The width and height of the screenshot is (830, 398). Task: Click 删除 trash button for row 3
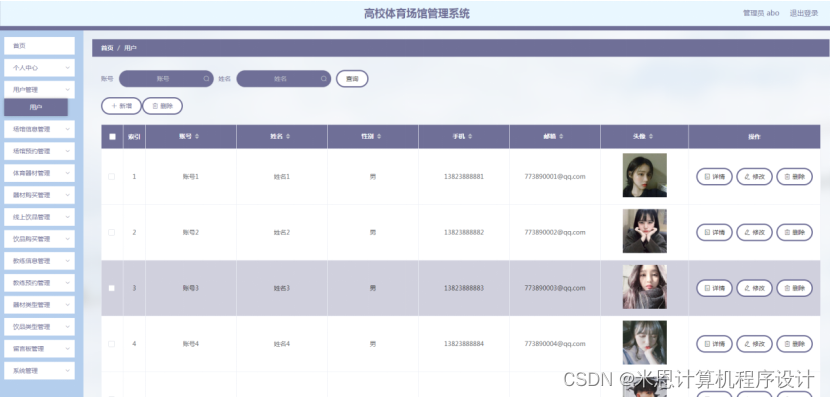(795, 288)
